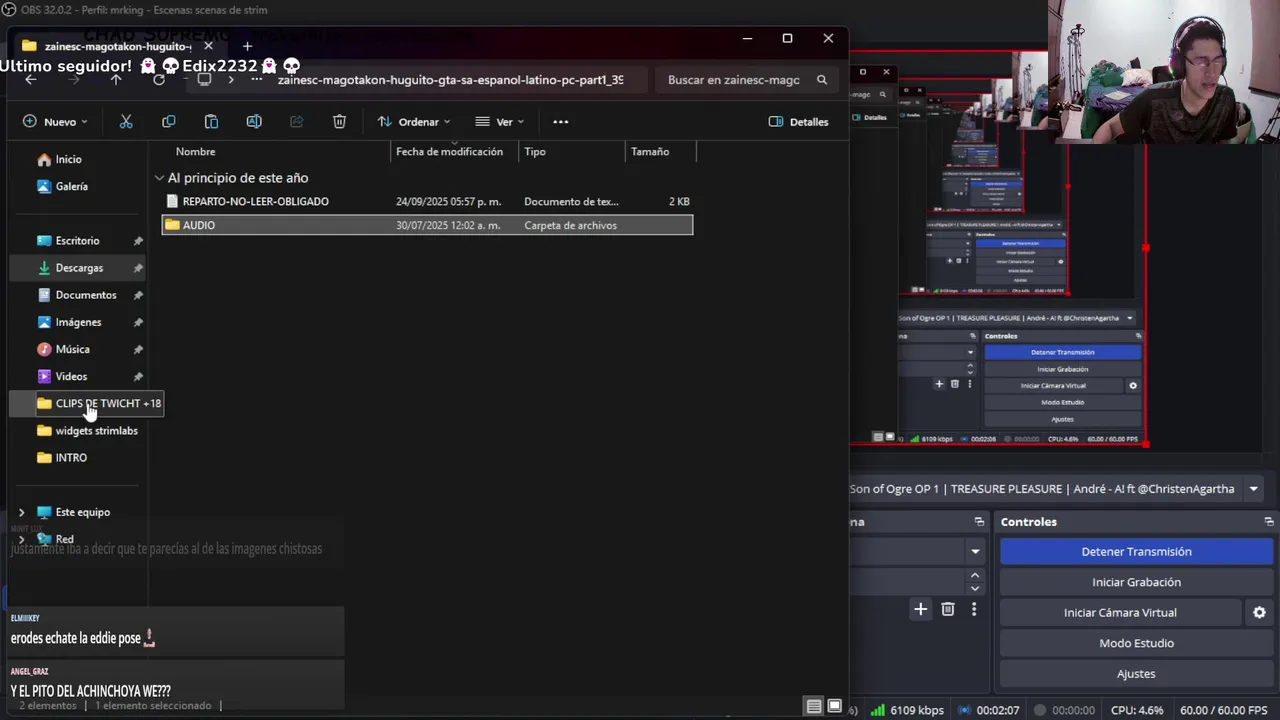
Task: Show hidden breadcrumb path with ellipsis
Action: click(257, 80)
